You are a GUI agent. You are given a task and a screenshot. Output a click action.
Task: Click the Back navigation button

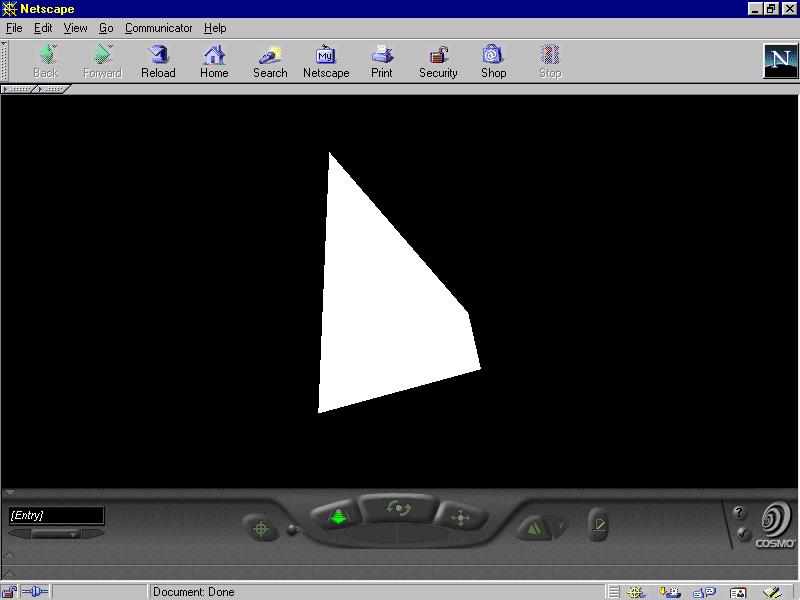pyautogui.click(x=46, y=61)
